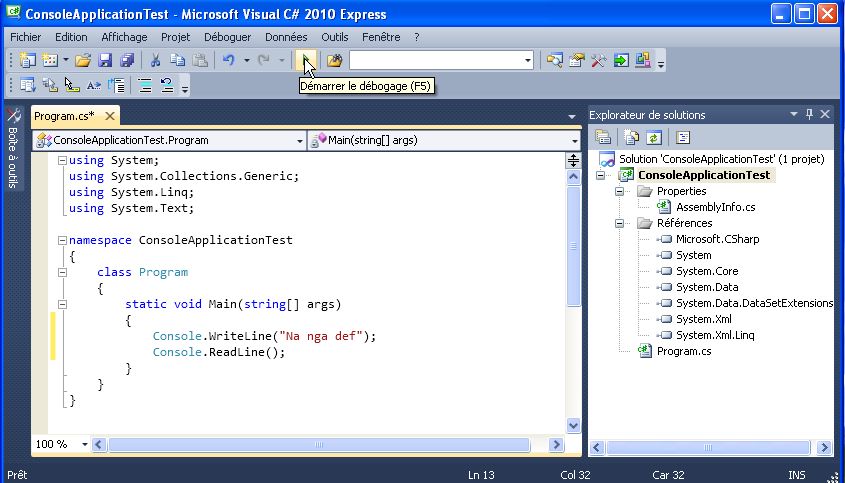Screen dimensions: 845x483
Task: Click View Code icon in Solution Explorer
Action: click(x=683, y=137)
